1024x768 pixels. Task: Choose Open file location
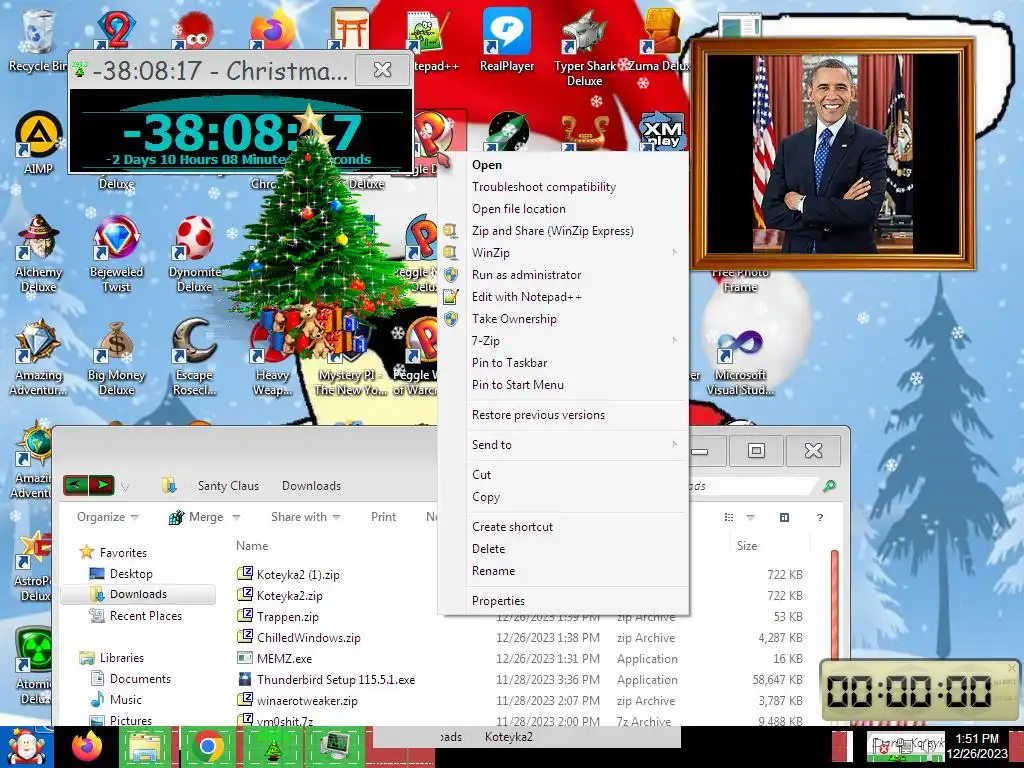[564, 209]
